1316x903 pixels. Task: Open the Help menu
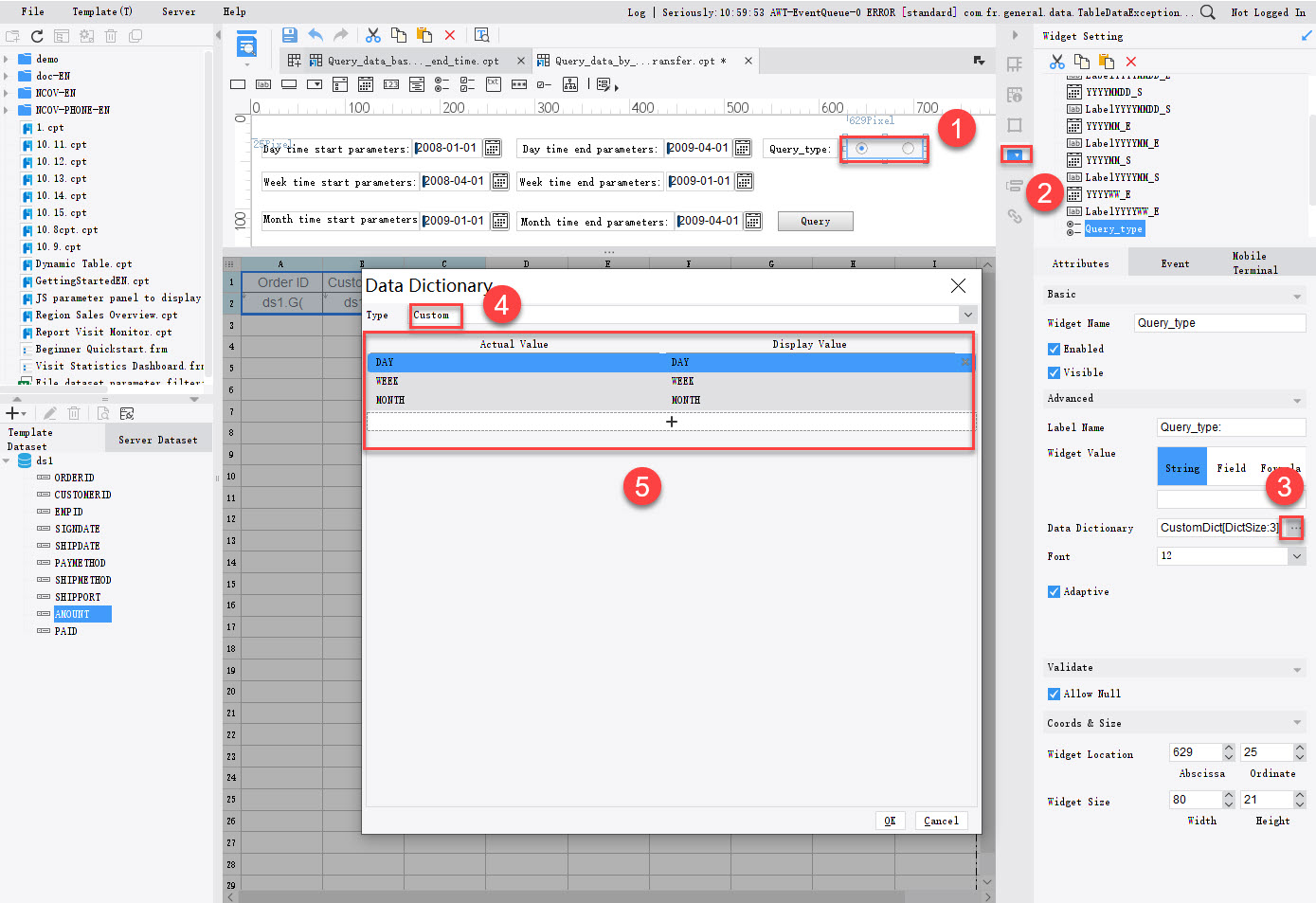(x=235, y=11)
